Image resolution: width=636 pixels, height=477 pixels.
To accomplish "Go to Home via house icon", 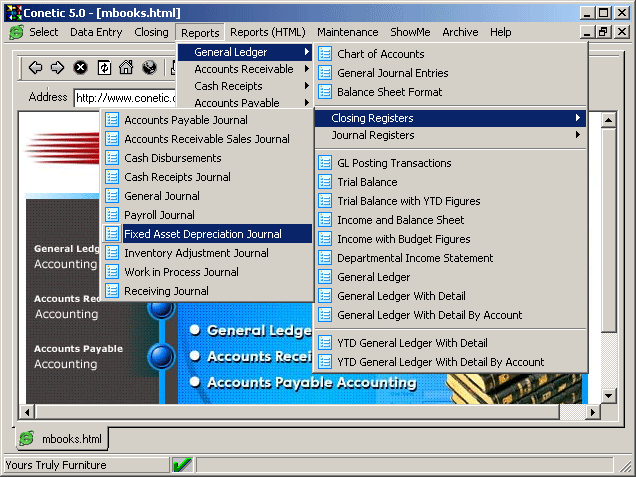I will [126, 68].
